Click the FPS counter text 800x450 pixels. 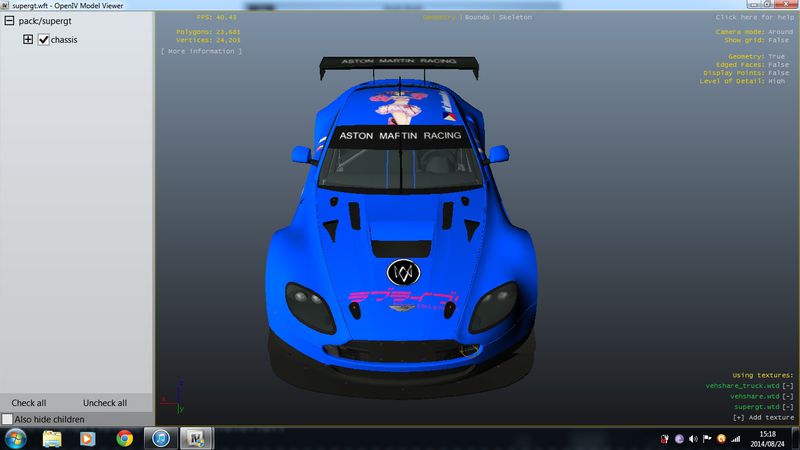[216, 17]
